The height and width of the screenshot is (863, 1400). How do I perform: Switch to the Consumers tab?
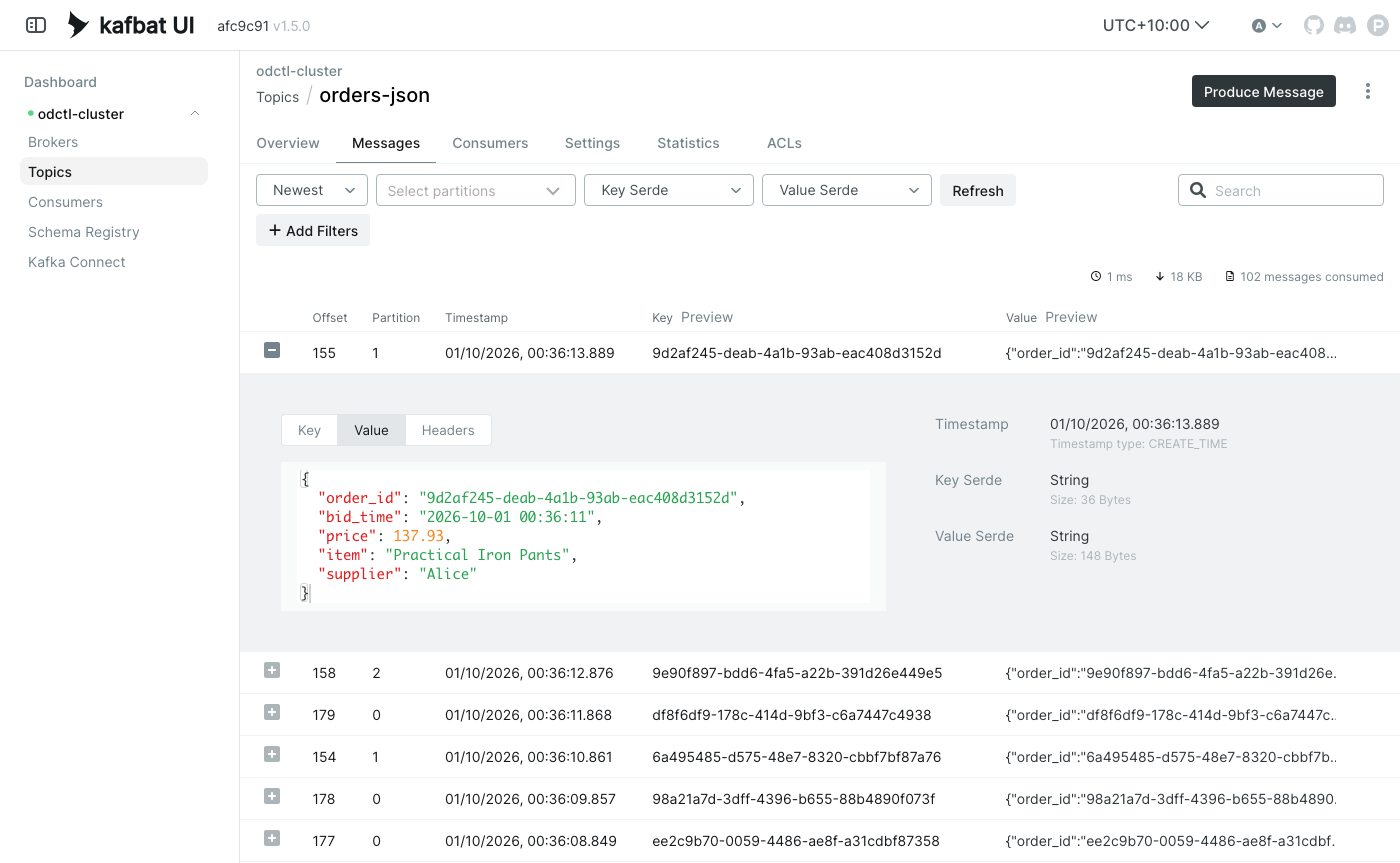point(490,143)
